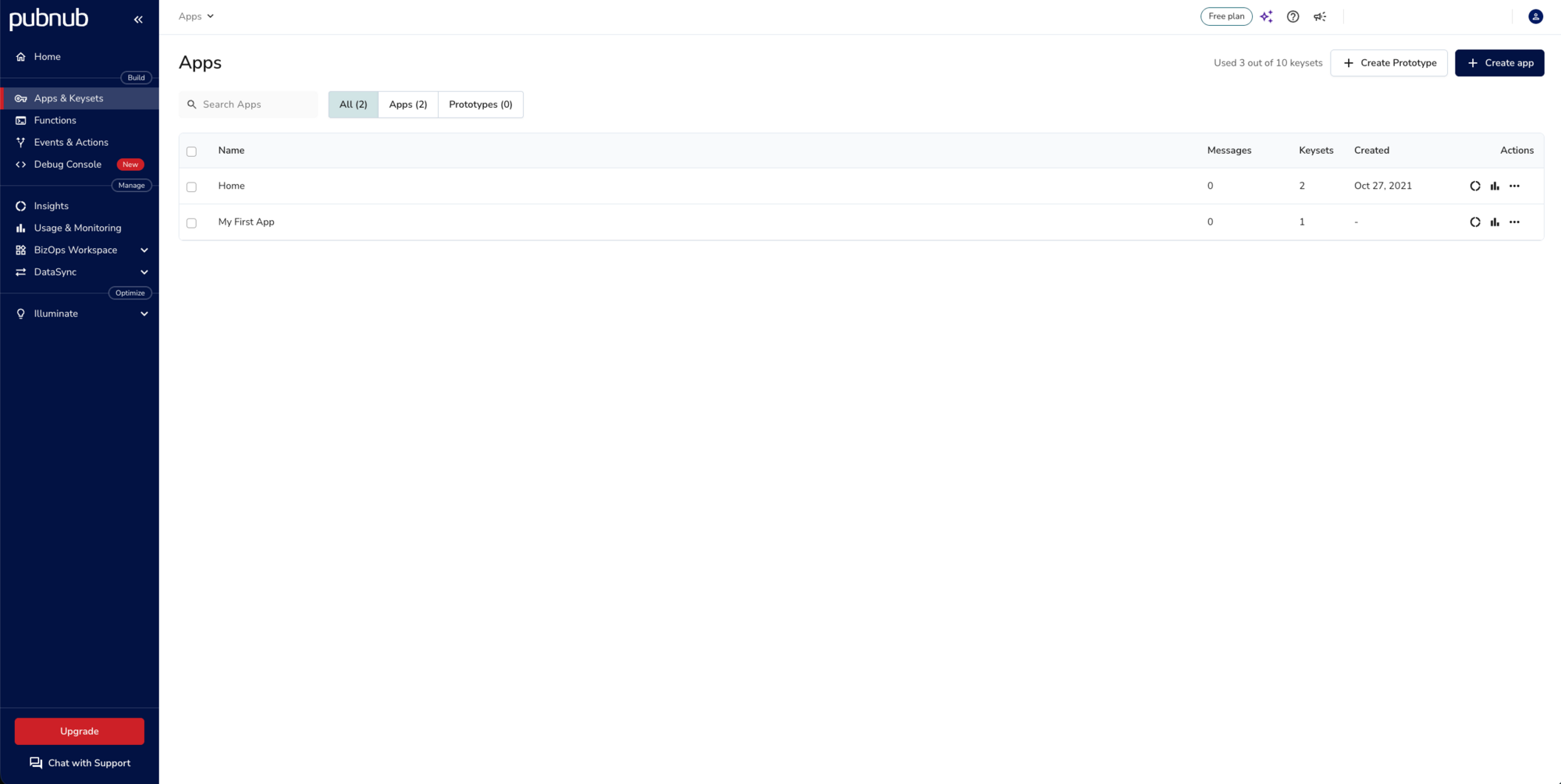Open the My First App name
This screenshot has height=784, width=1561.
point(247,222)
